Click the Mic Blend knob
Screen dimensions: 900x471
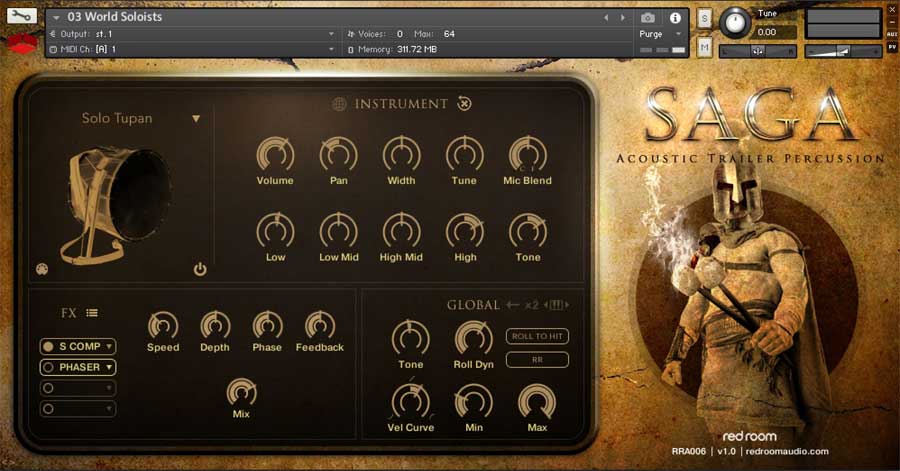click(x=527, y=154)
